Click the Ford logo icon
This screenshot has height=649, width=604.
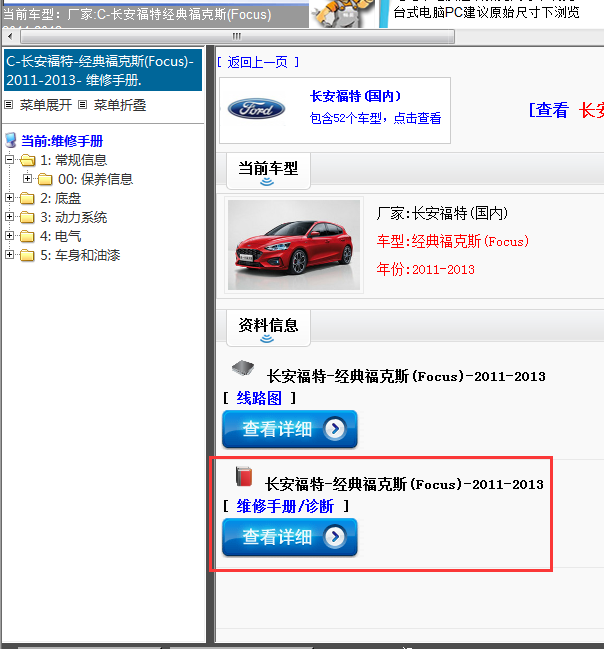click(256, 109)
